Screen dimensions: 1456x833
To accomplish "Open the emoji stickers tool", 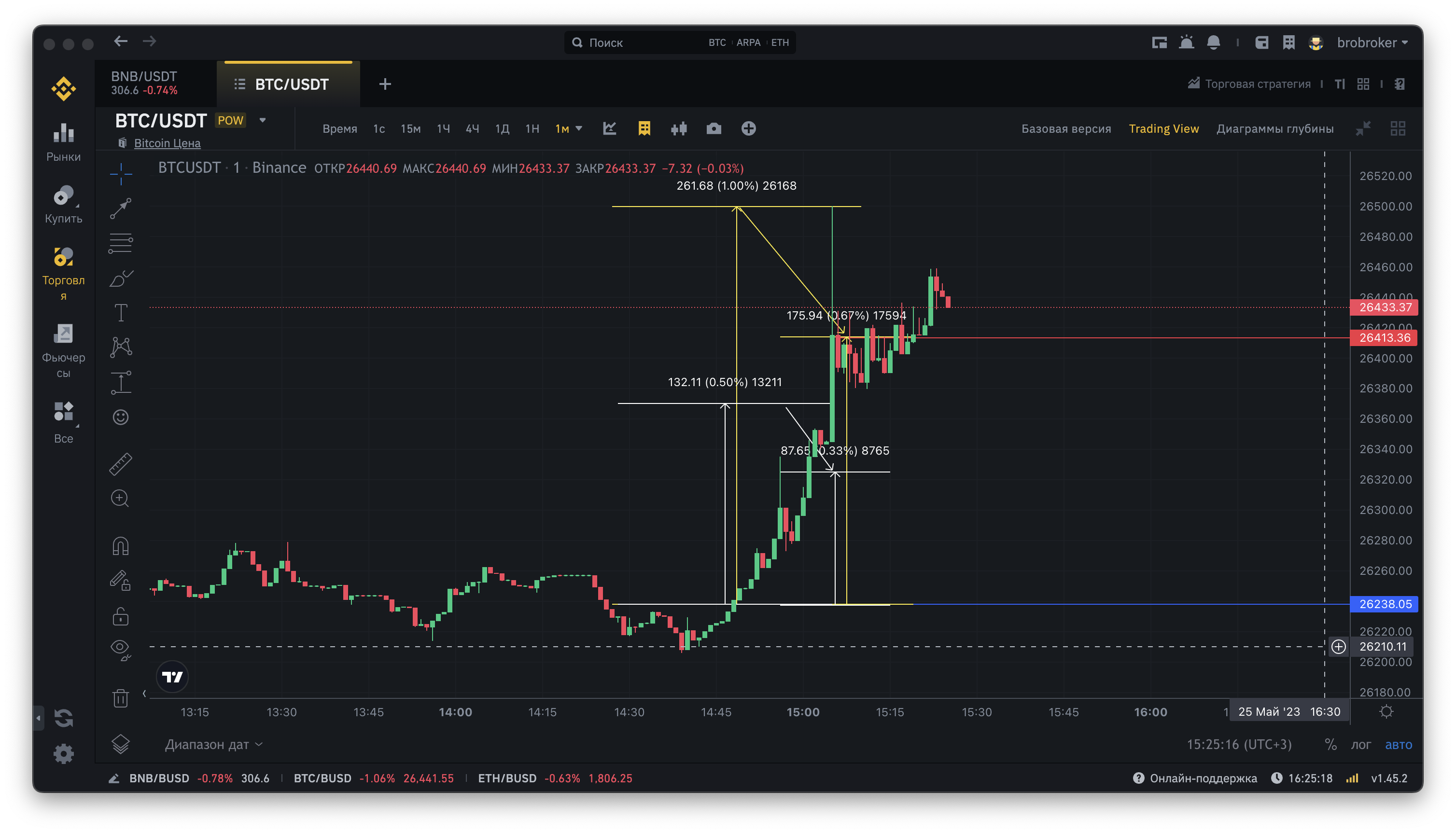I will tap(121, 417).
